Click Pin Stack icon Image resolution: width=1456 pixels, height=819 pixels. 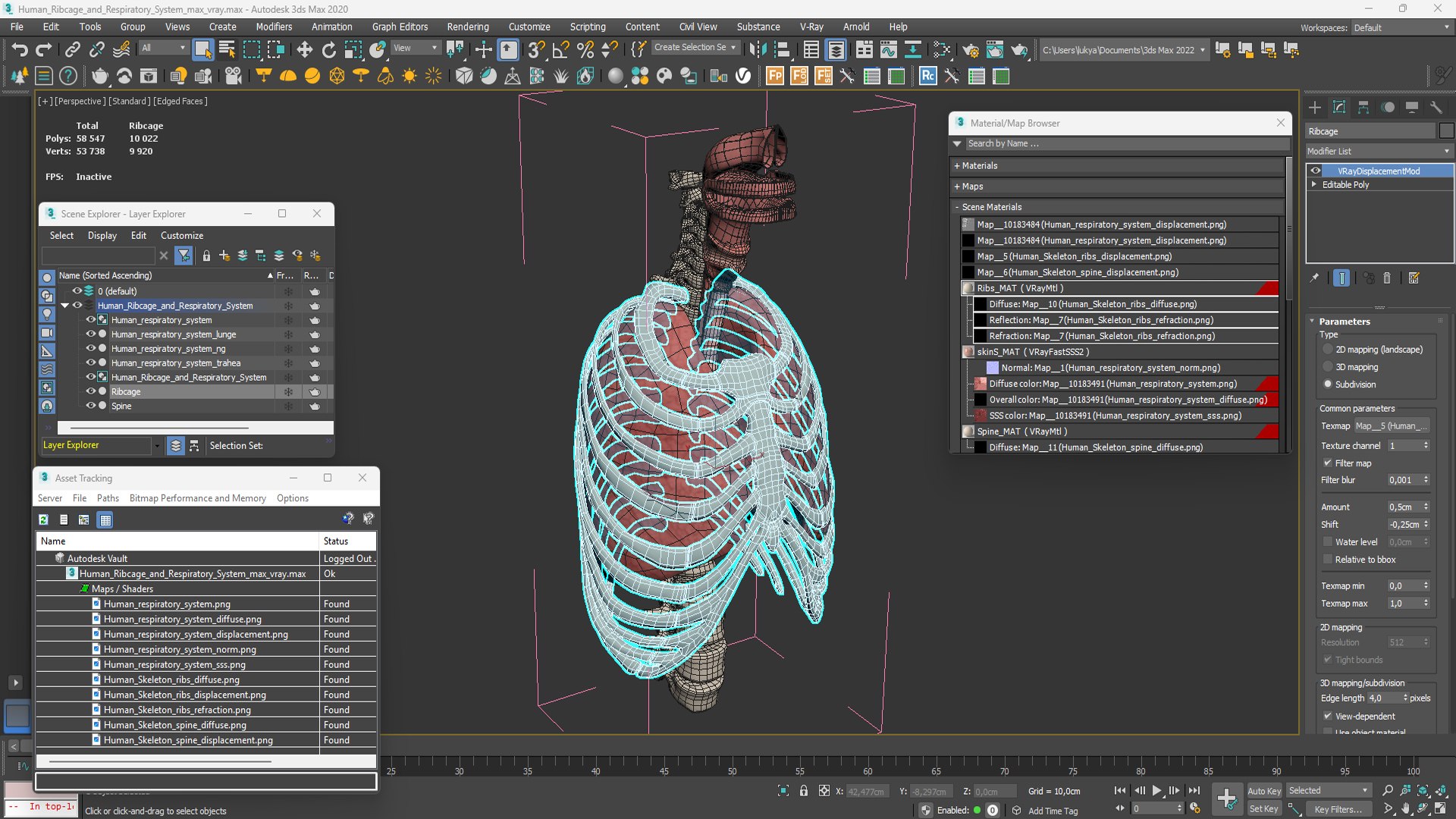[x=1314, y=278]
